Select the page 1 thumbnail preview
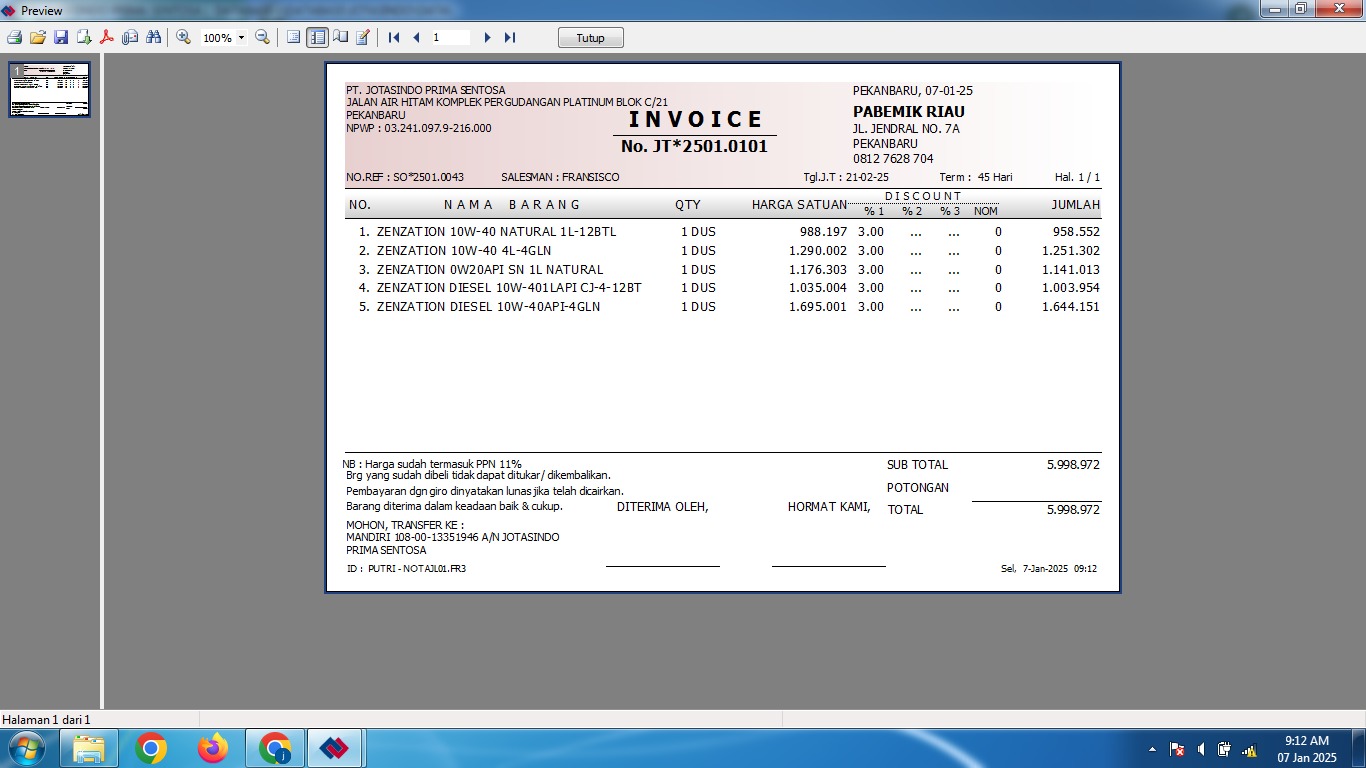The image size is (1366, 768). click(x=50, y=90)
